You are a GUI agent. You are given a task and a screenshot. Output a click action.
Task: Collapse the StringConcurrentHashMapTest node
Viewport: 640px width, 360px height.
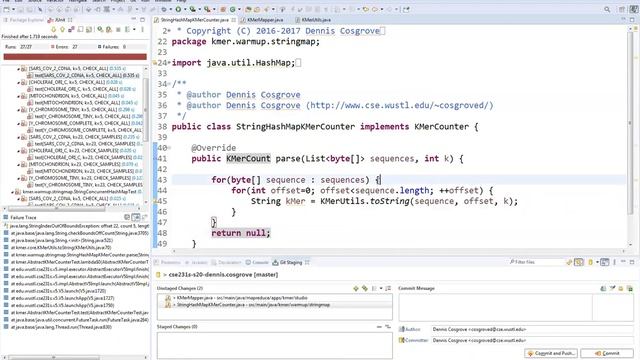click(x=12, y=191)
